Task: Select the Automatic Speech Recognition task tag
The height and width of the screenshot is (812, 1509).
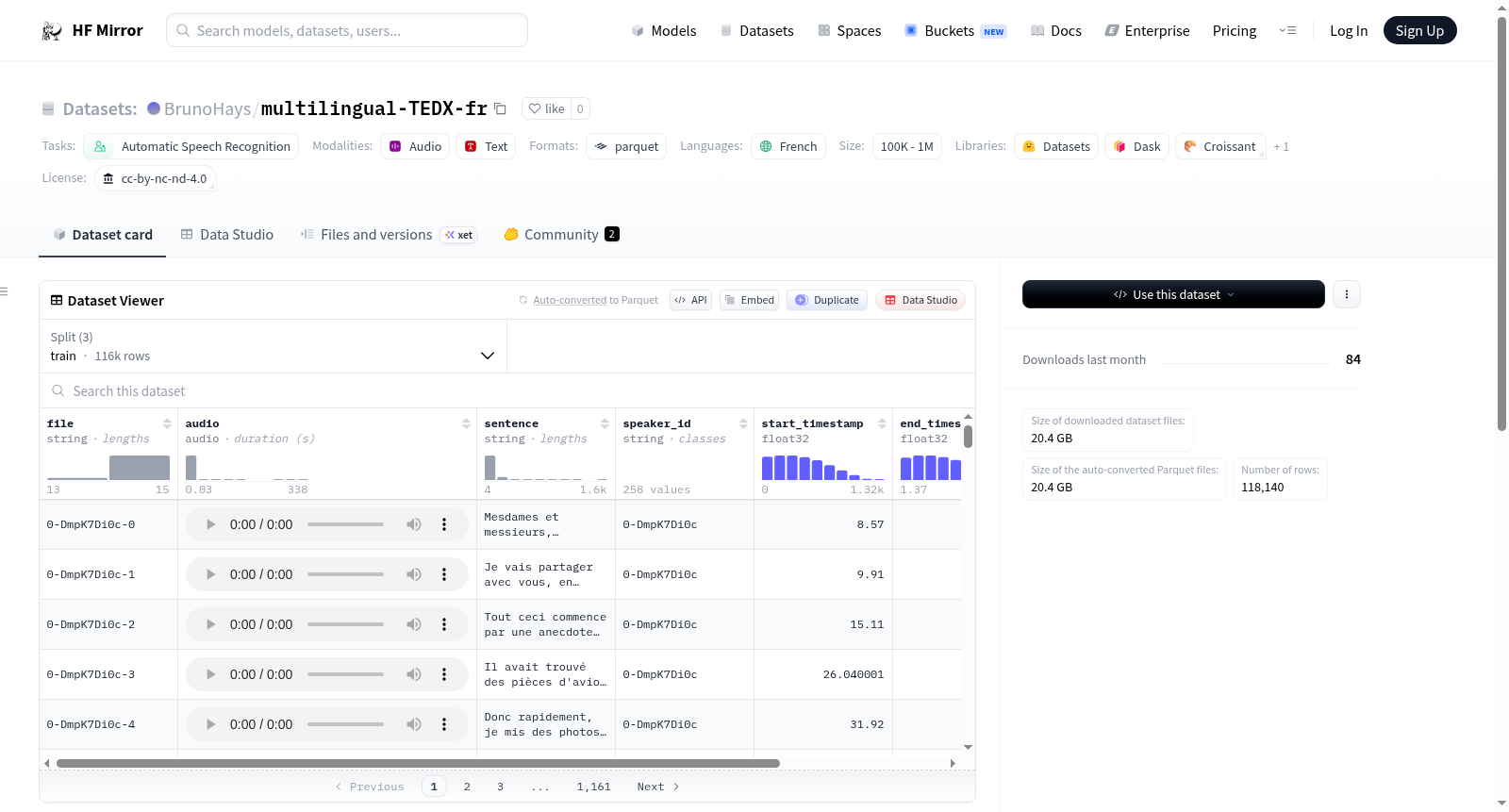Action: tap(191, 146)
